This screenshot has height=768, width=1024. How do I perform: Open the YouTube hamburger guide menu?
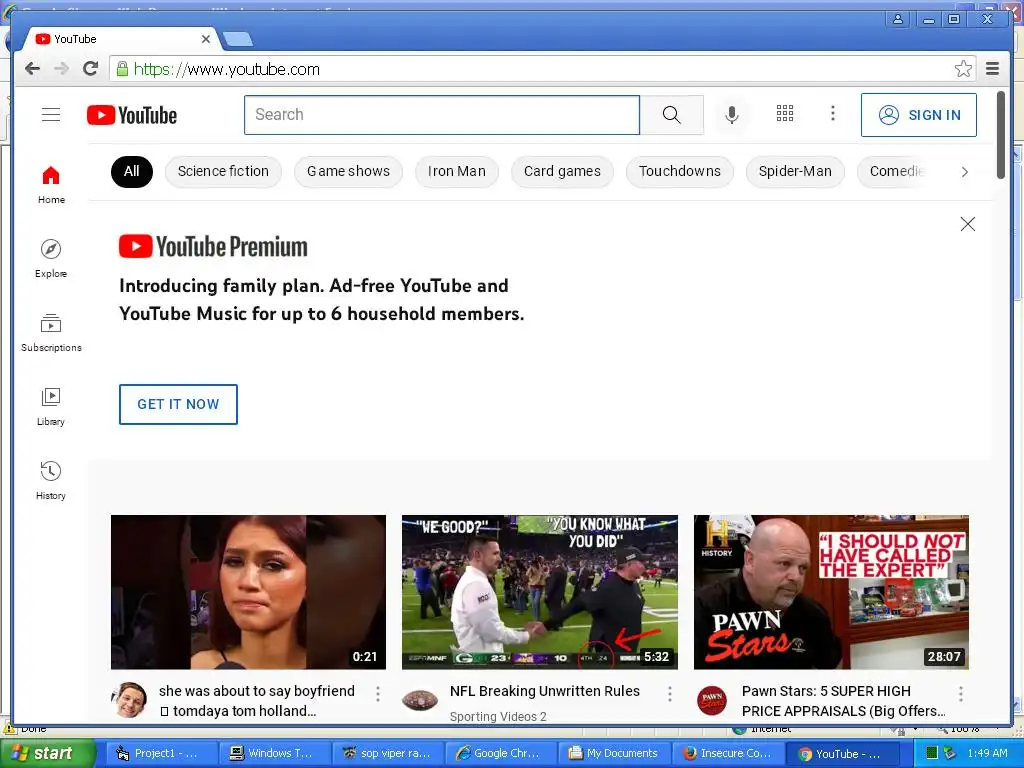click(51, 115)
